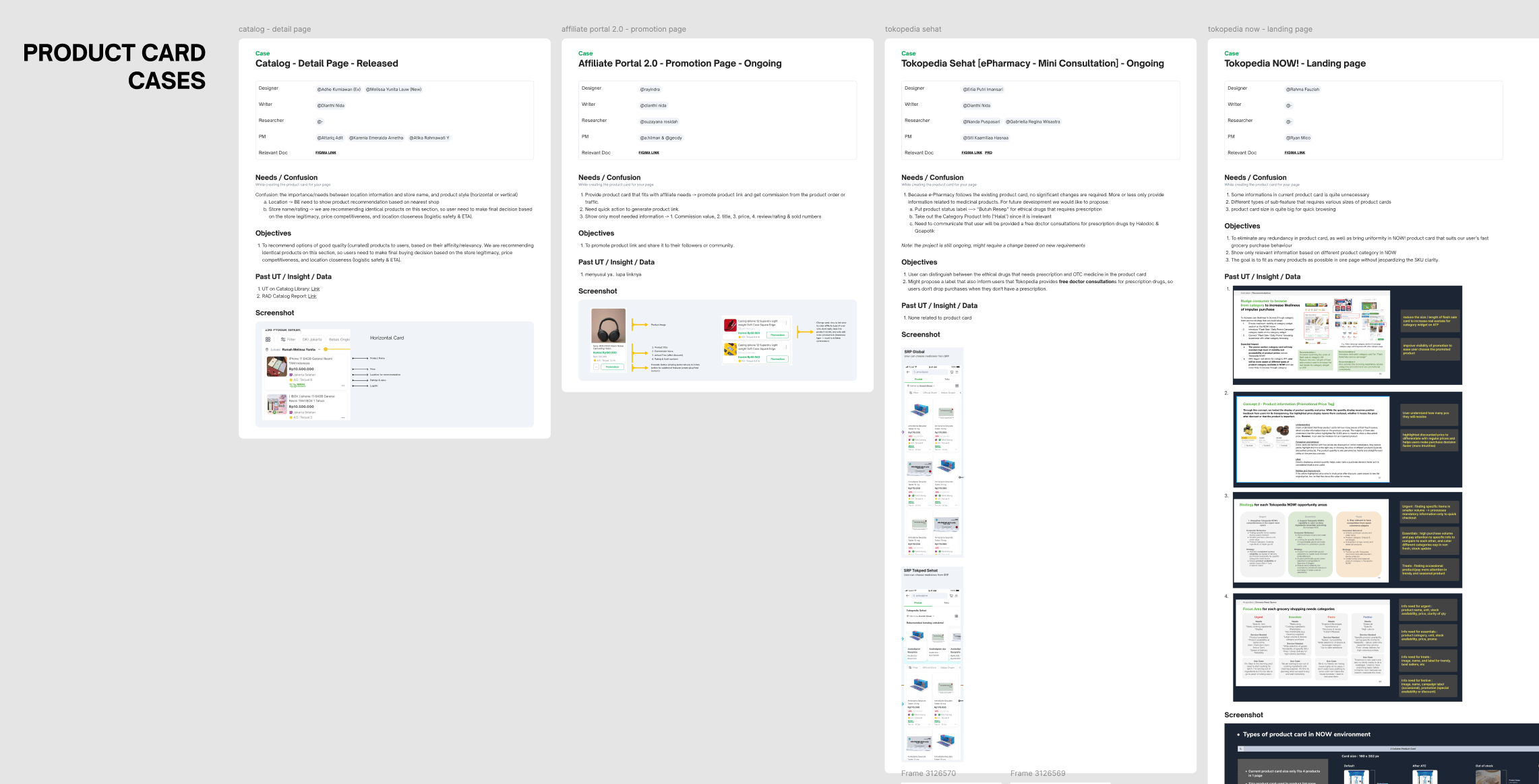Click the @suzayana rosidah researcher tag
Image resolution: width=1539 pixels, height=784 pixels.
tap(659, 122)
